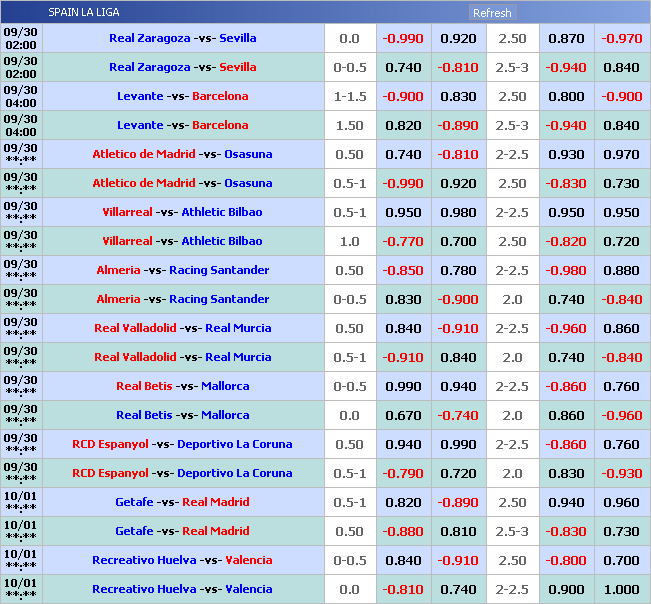Pick the 0.800 odds in the Levante vs Barcelona row
The height and width of the screenshot is (604, 651).
click(x=566, y=96)
